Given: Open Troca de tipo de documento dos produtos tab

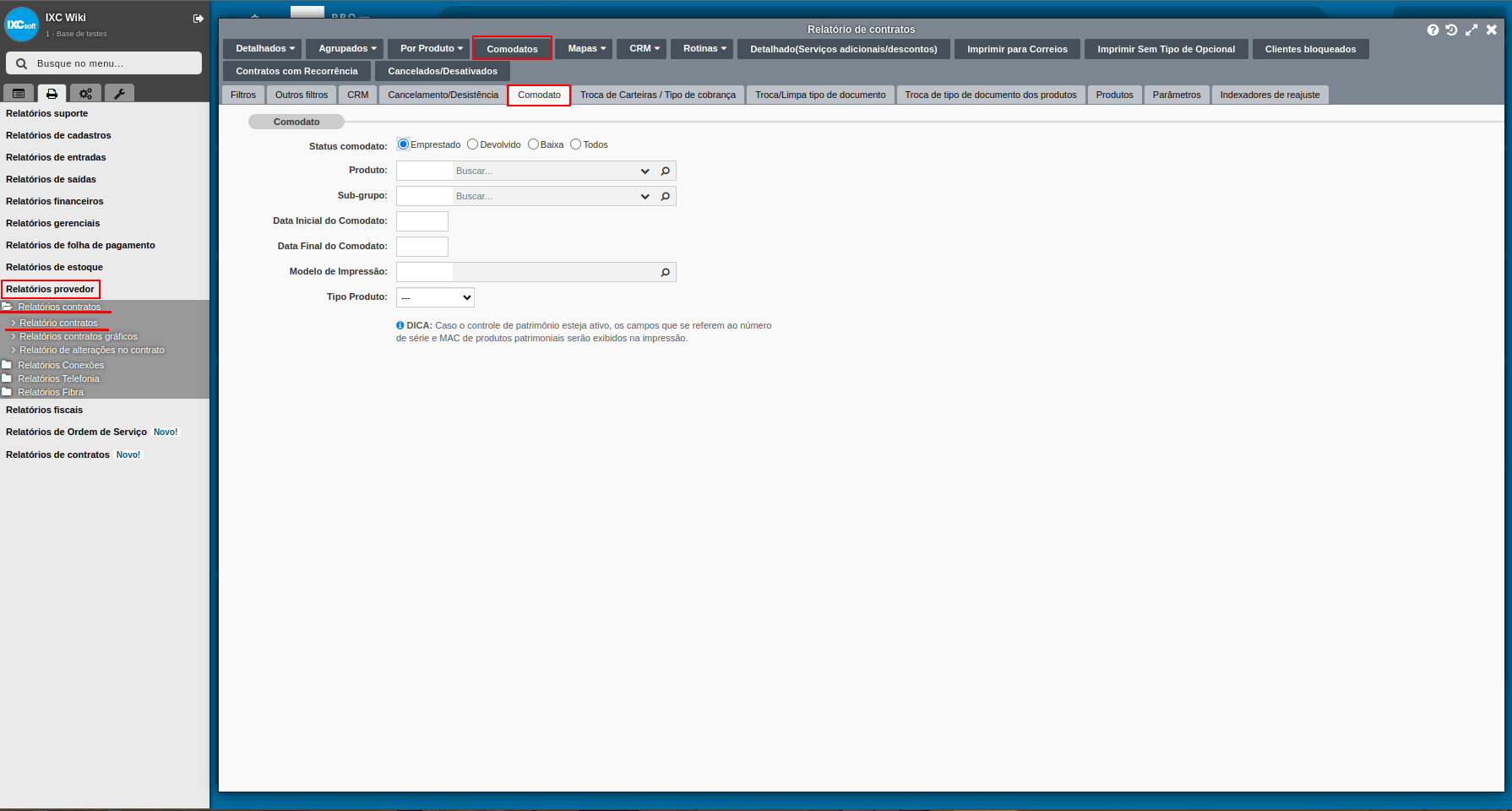Looking at the screenshot, I should 991,95.
